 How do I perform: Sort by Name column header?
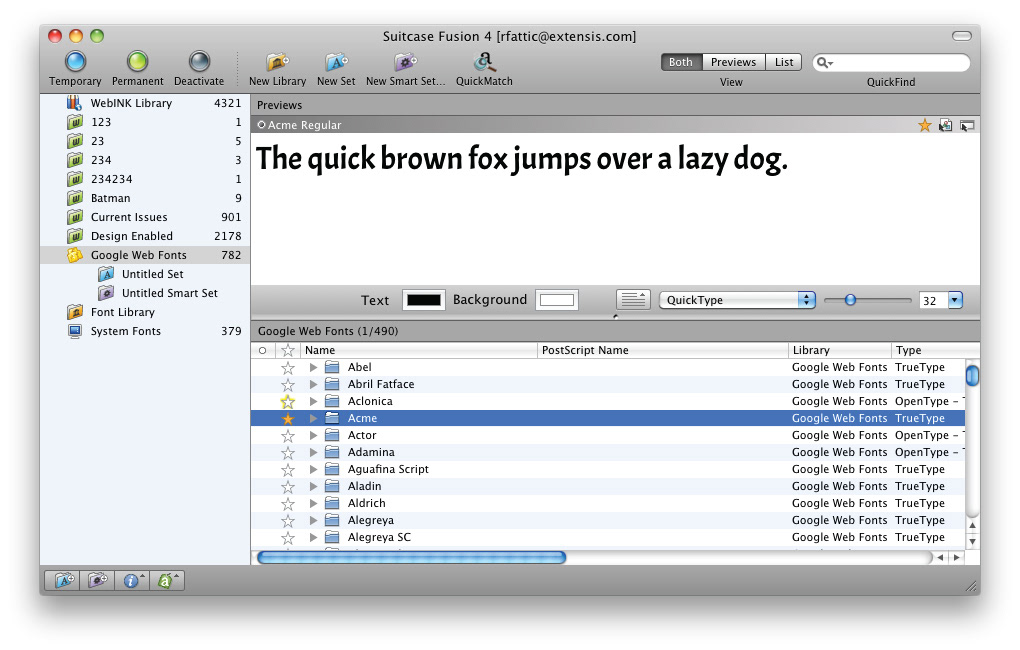(419, 350)
